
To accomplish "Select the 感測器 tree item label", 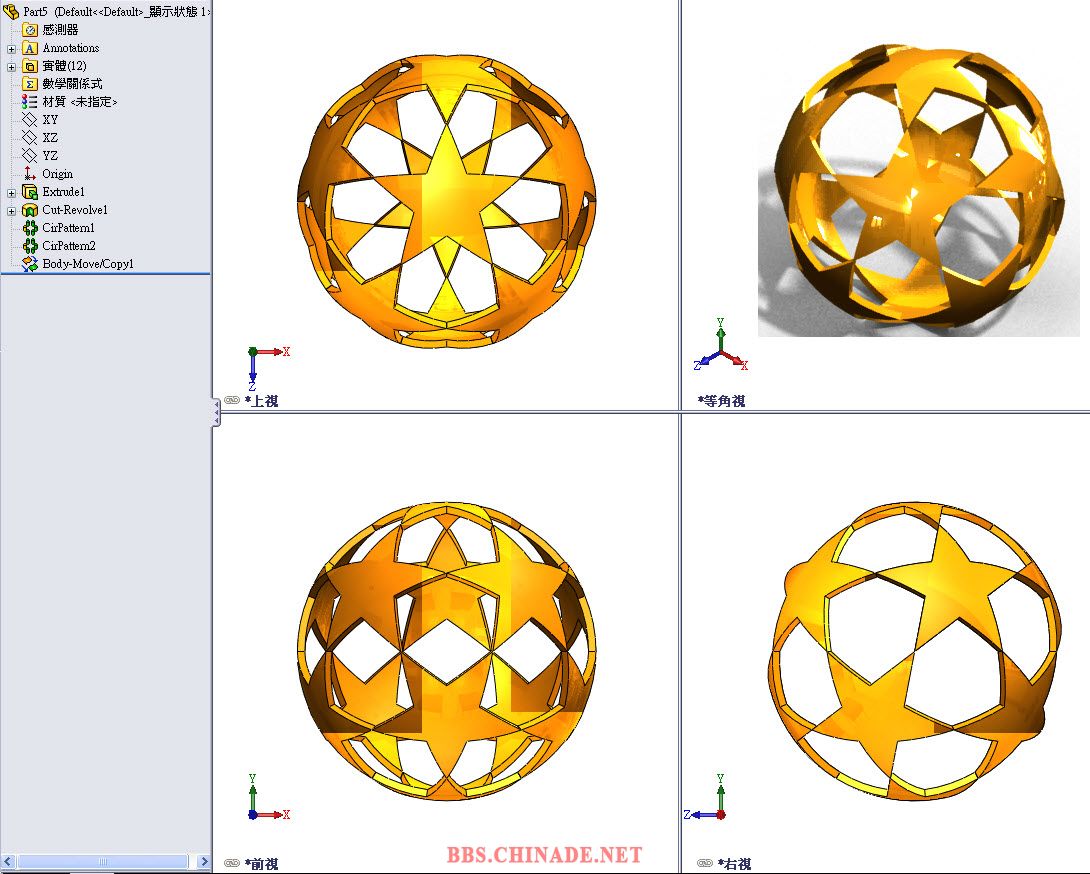I will coord(60,30).
